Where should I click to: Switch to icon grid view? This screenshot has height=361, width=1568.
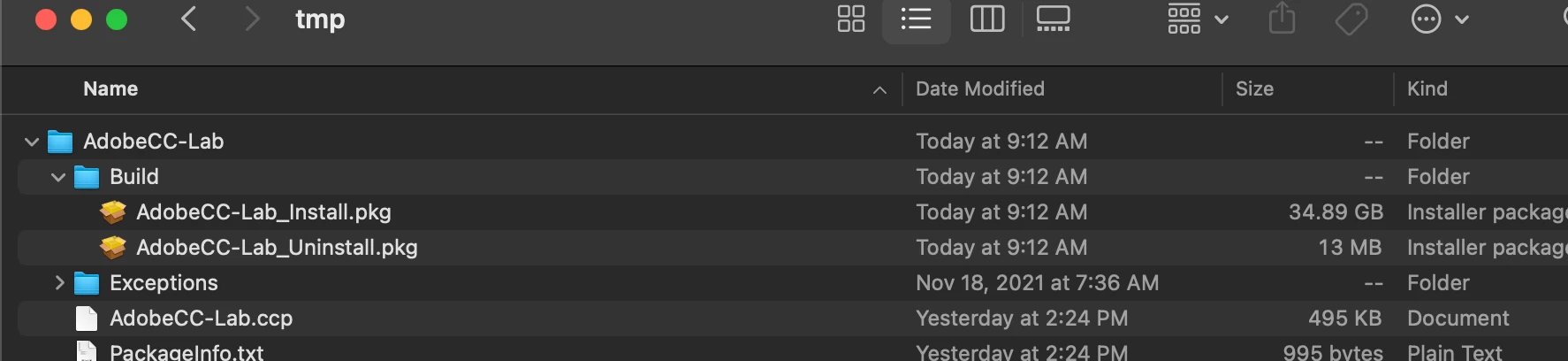[851, 19]
